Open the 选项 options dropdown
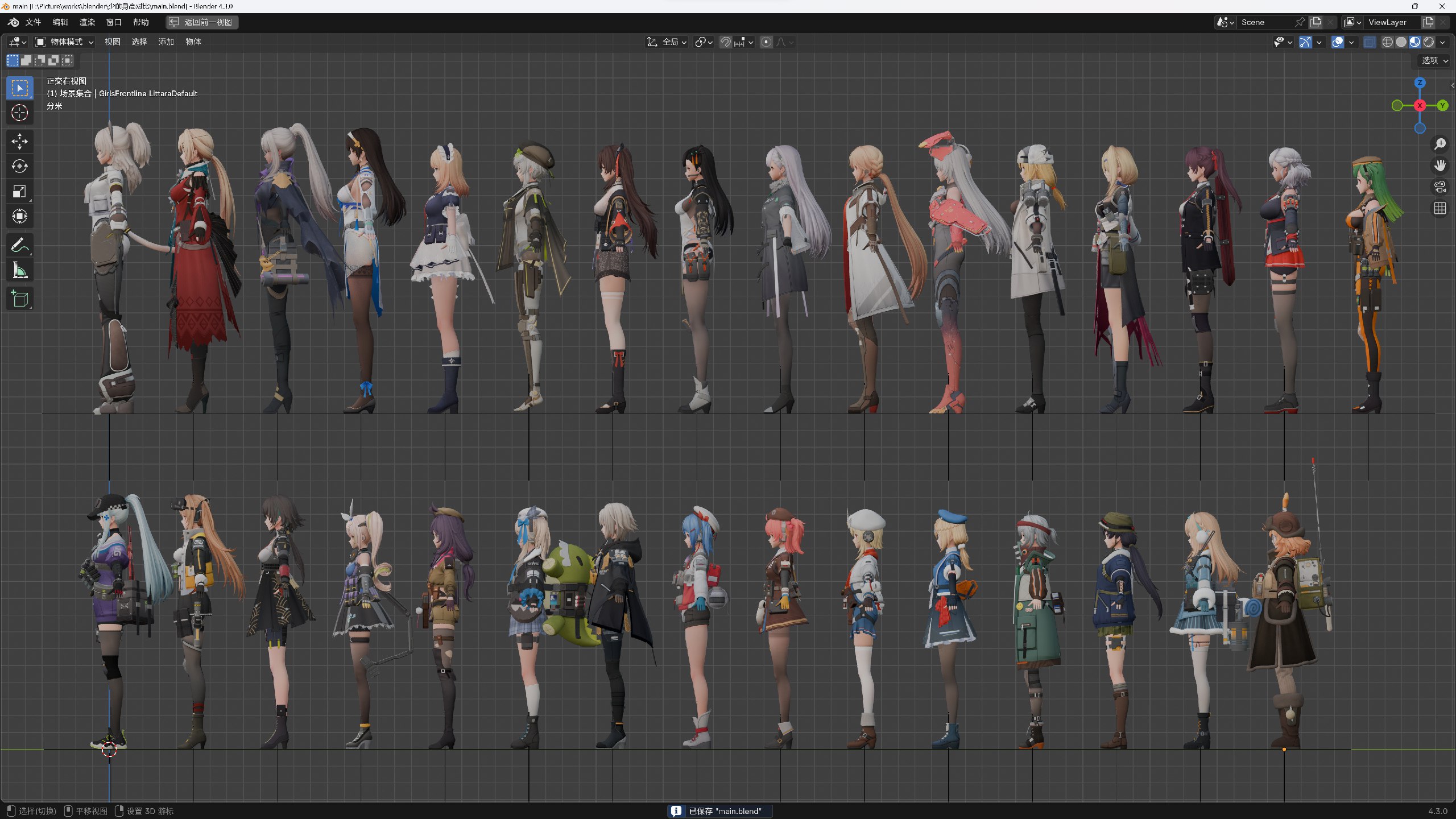1456x819 pixels. (1434, 60)
